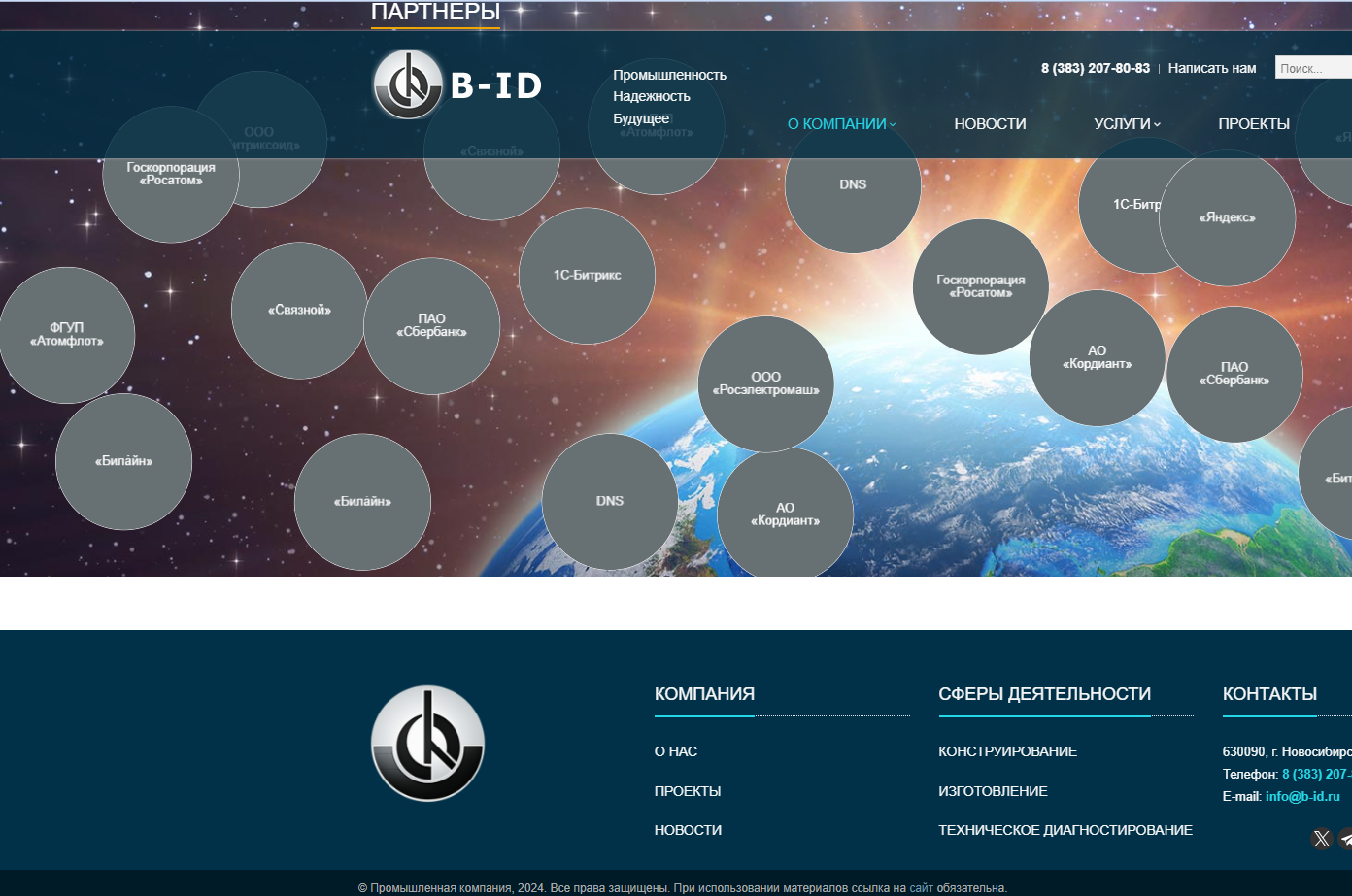Click the fully visible «Яндекс» partner bubble

pyautogui.click(x=1227, y=218)
